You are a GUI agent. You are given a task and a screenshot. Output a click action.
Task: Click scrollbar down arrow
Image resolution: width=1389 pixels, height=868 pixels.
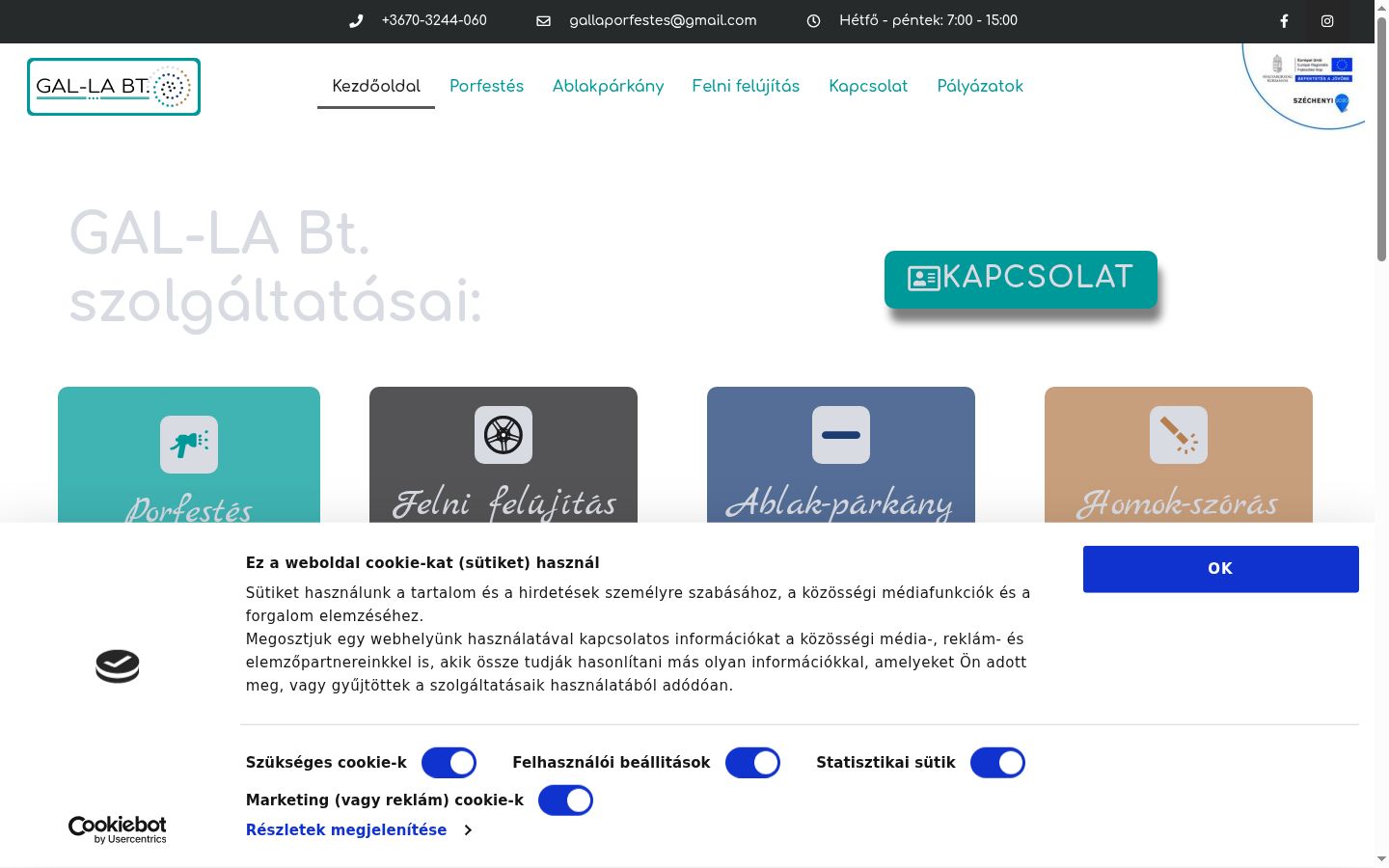tap(1381, 858)
